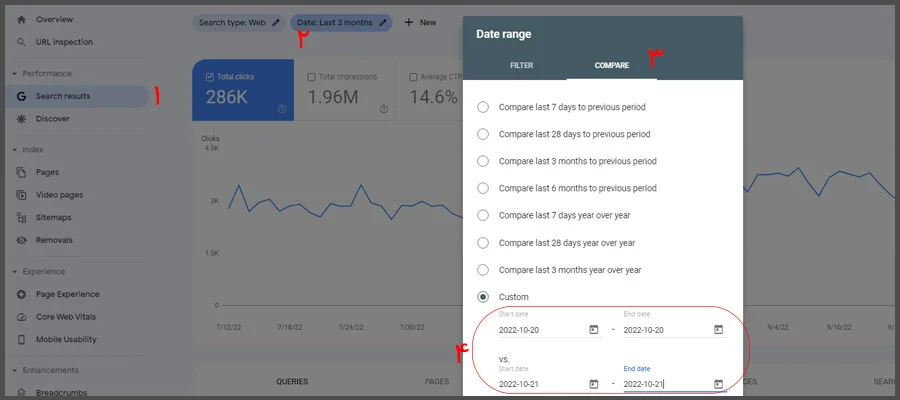Select Compare last 28 days year over year

point(484,243)
